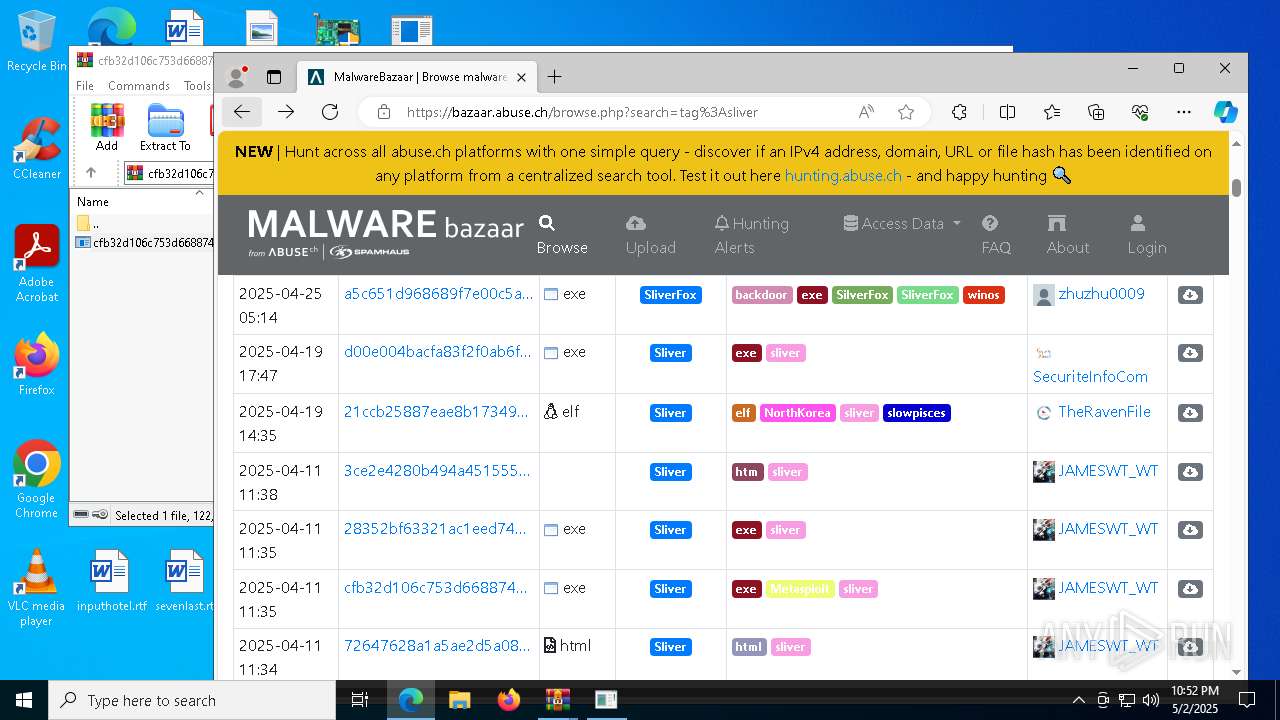
Task: Open hash link d00e004bacfa83f2f0ab6f
Action: pos(438,352)
